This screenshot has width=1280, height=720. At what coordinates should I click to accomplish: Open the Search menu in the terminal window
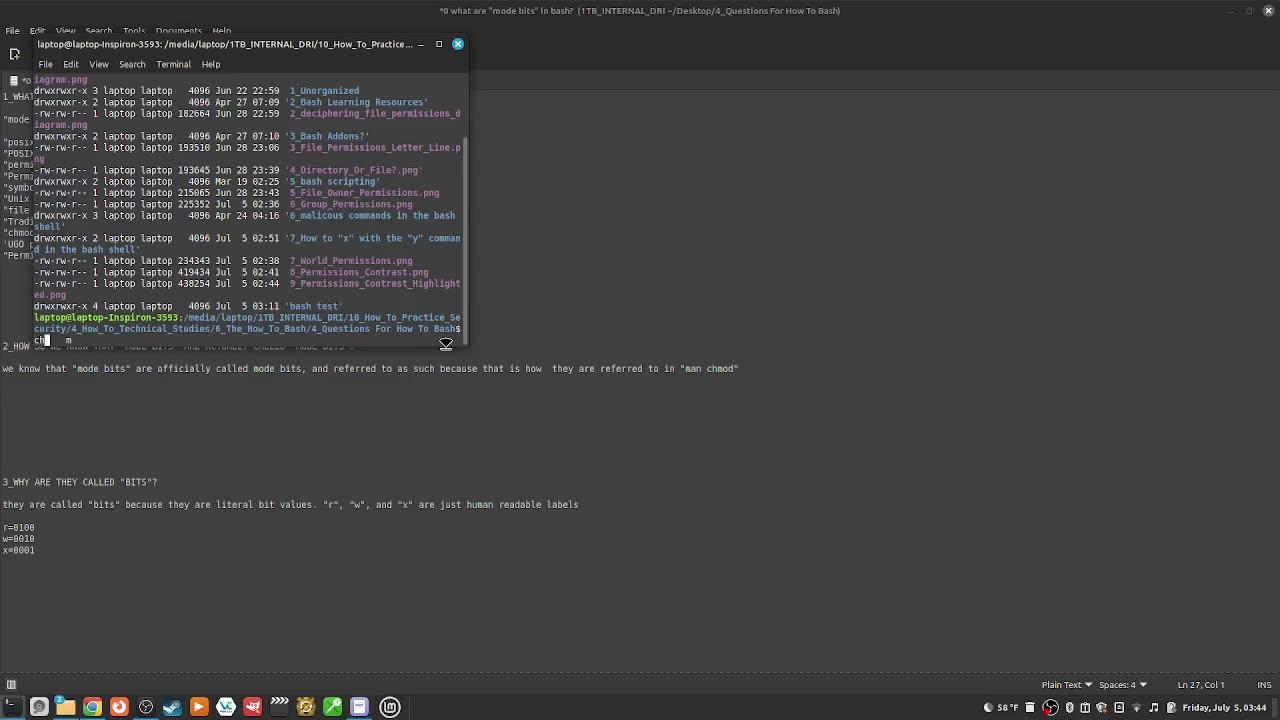(x=132, y=64)
